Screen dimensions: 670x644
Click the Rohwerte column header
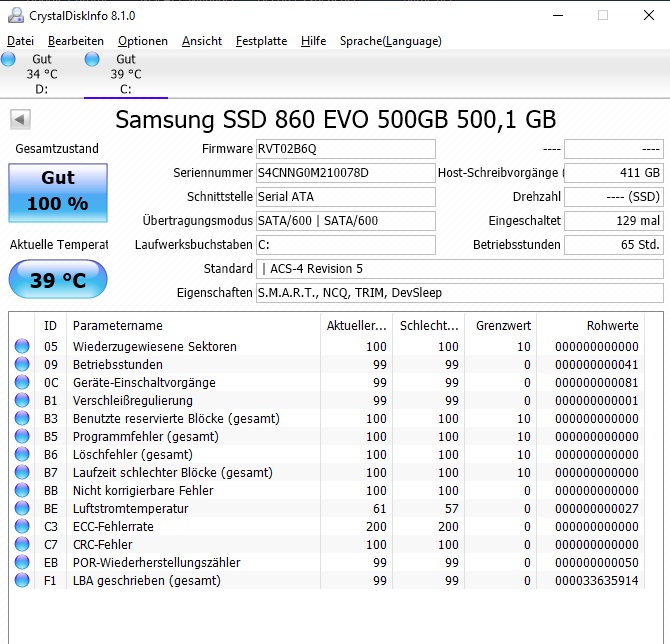(x=591, y=326)
